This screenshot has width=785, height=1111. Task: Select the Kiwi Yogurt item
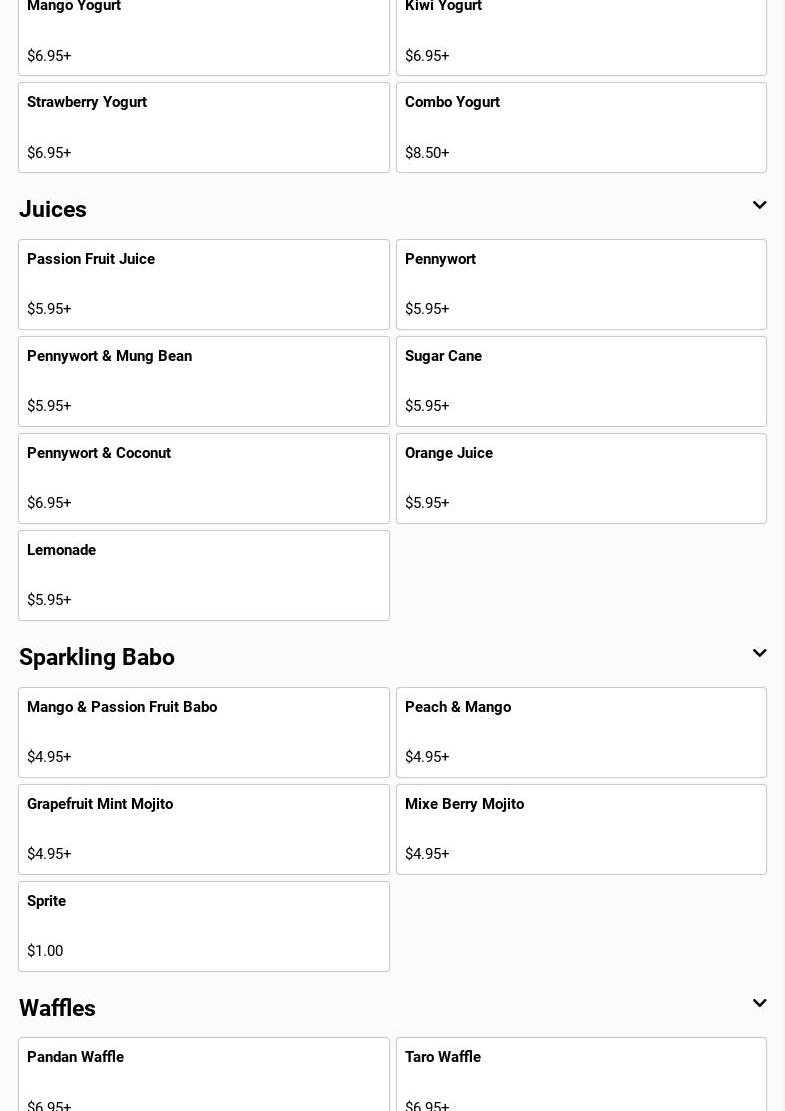[581, 35]
